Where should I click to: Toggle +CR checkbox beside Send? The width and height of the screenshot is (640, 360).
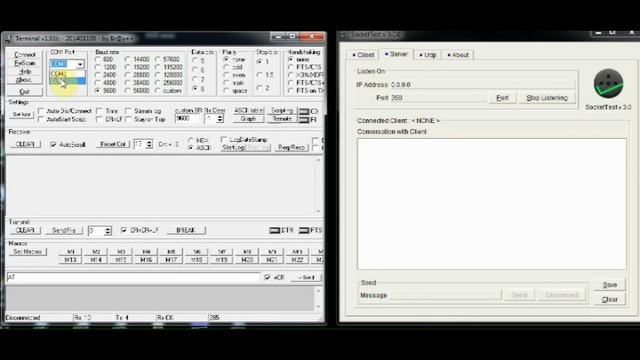(x=267, y=278)
